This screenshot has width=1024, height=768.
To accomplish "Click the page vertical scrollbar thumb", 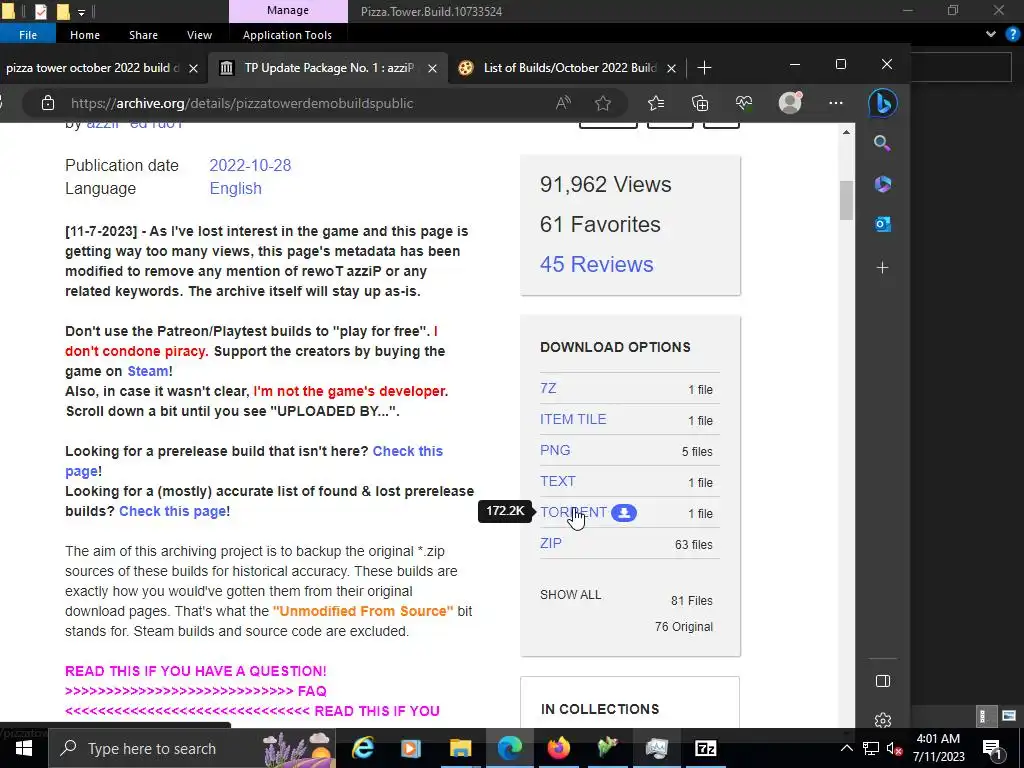I will [x=846, y=200].
